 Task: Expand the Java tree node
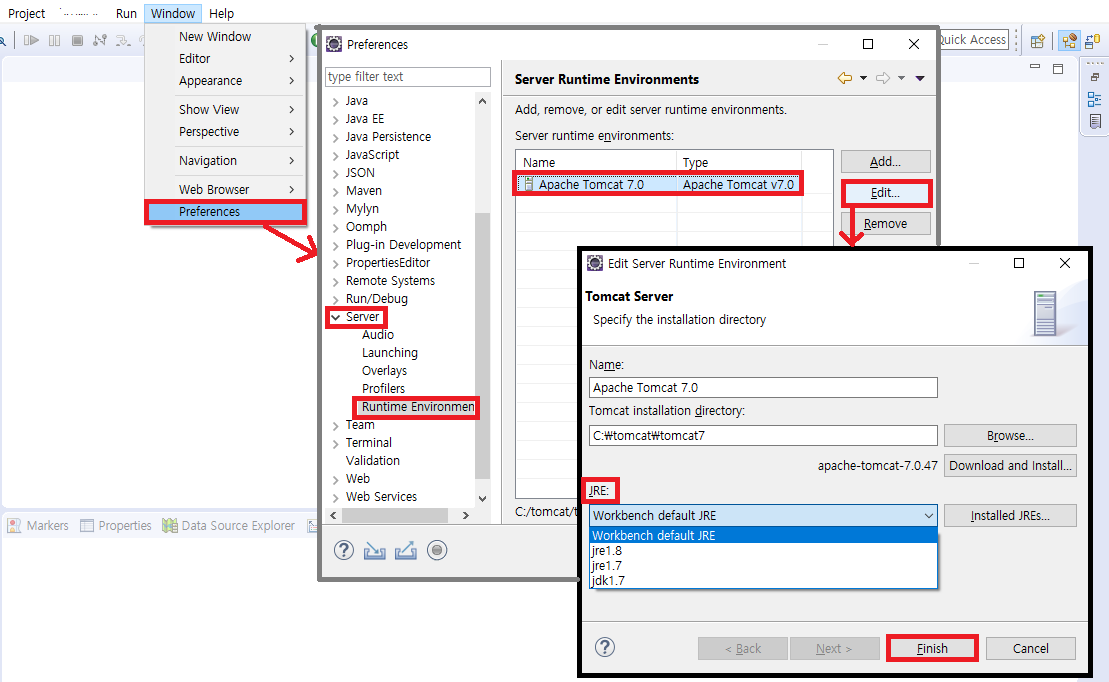click(335, 102)
